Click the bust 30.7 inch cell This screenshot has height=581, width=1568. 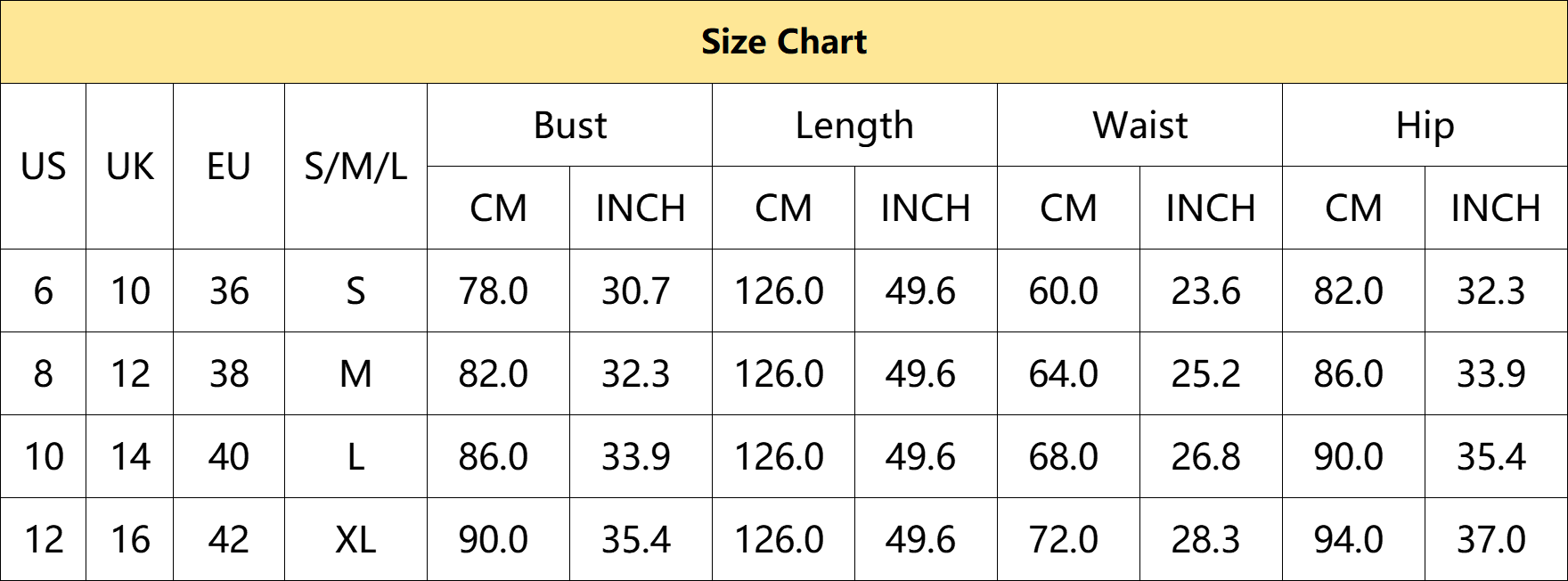(x=641, y=290)
